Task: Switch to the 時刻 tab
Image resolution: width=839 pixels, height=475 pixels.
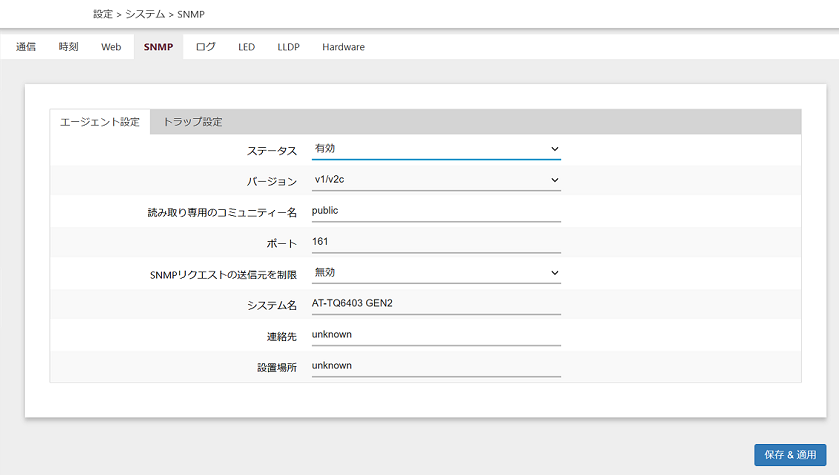Action: [68, 47]
